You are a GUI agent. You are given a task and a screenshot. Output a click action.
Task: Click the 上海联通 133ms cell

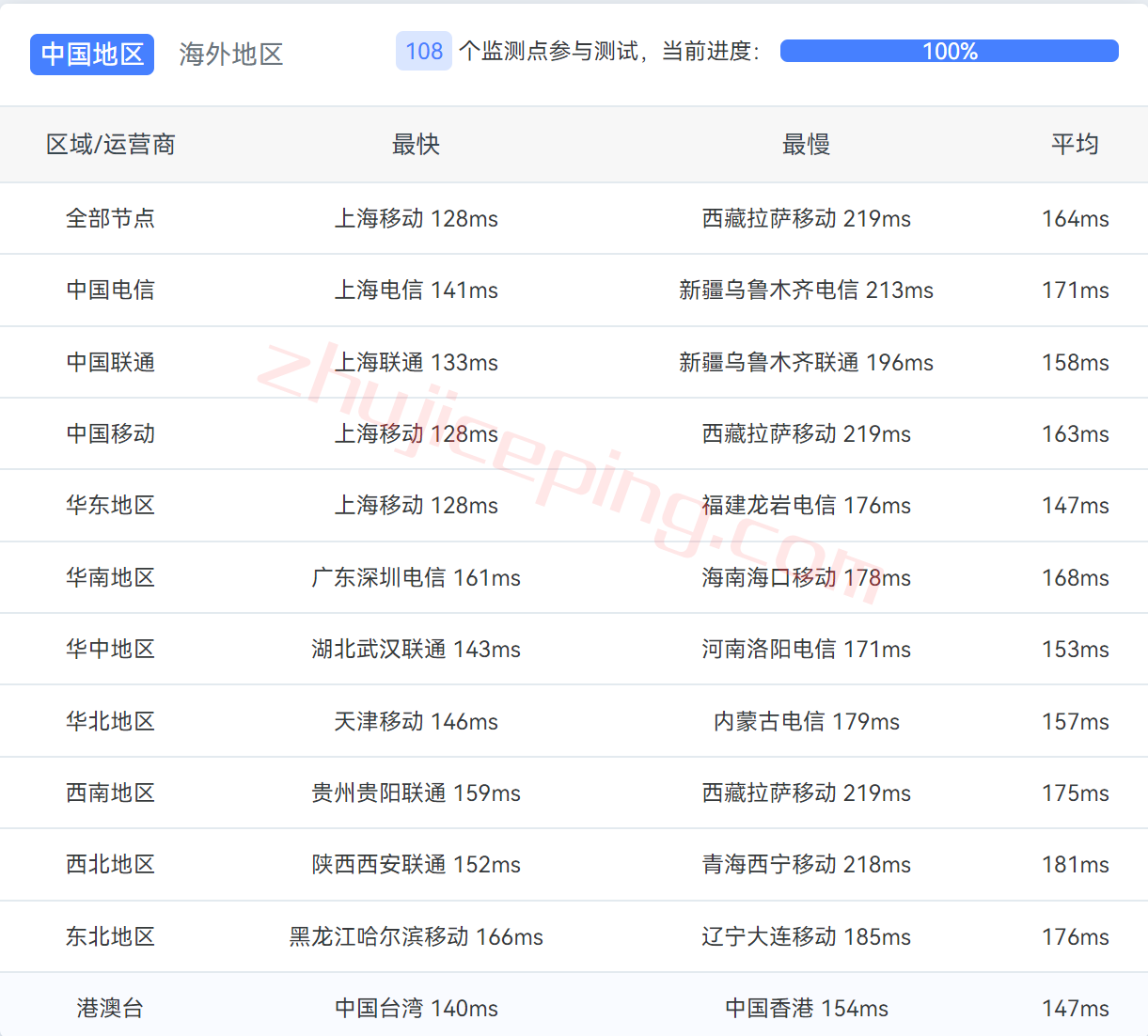[x=417, y=362]
